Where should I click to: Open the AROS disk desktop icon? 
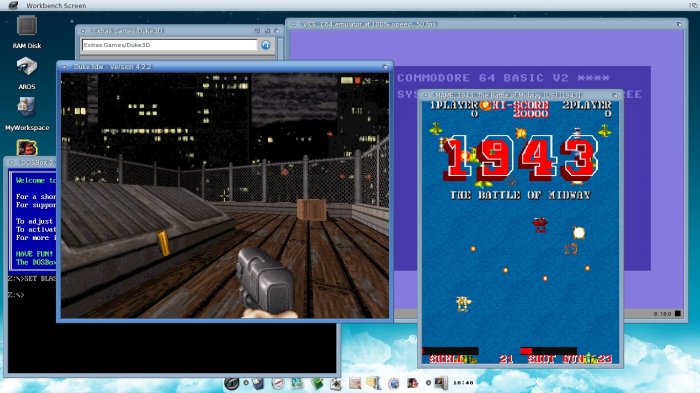tap(26, 73)
